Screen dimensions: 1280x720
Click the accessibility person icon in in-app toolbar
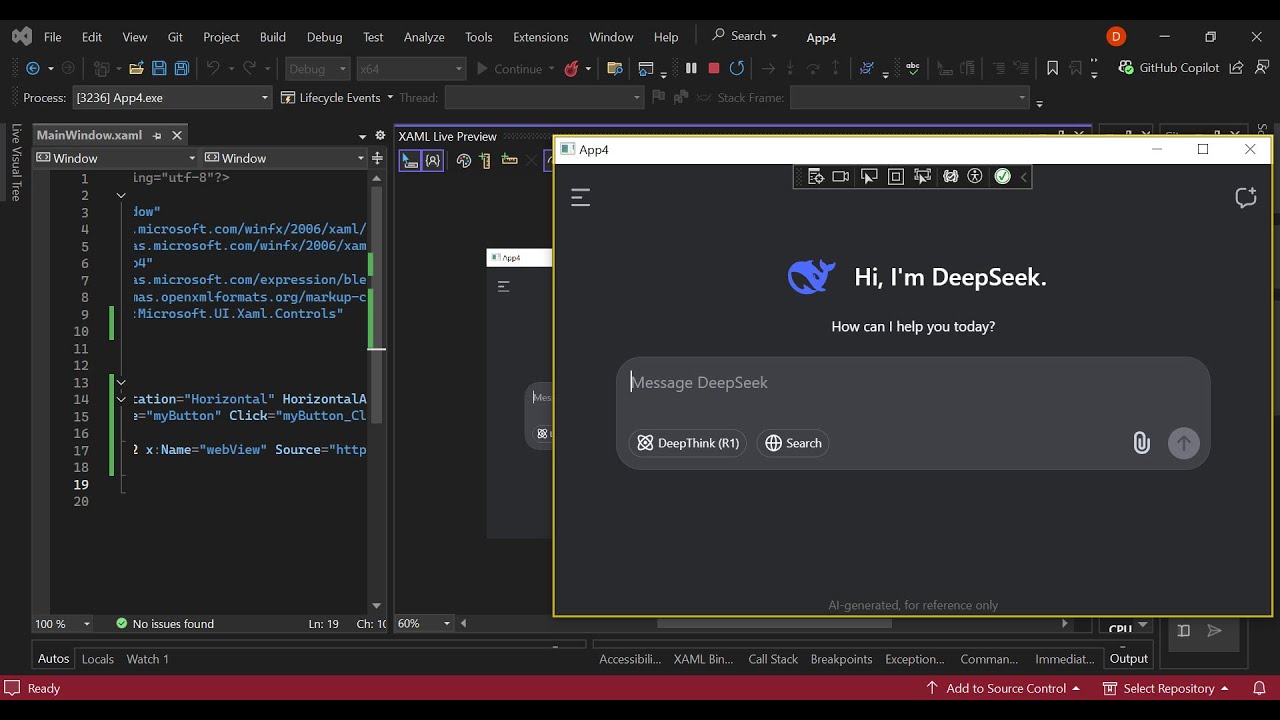point(975,176)
